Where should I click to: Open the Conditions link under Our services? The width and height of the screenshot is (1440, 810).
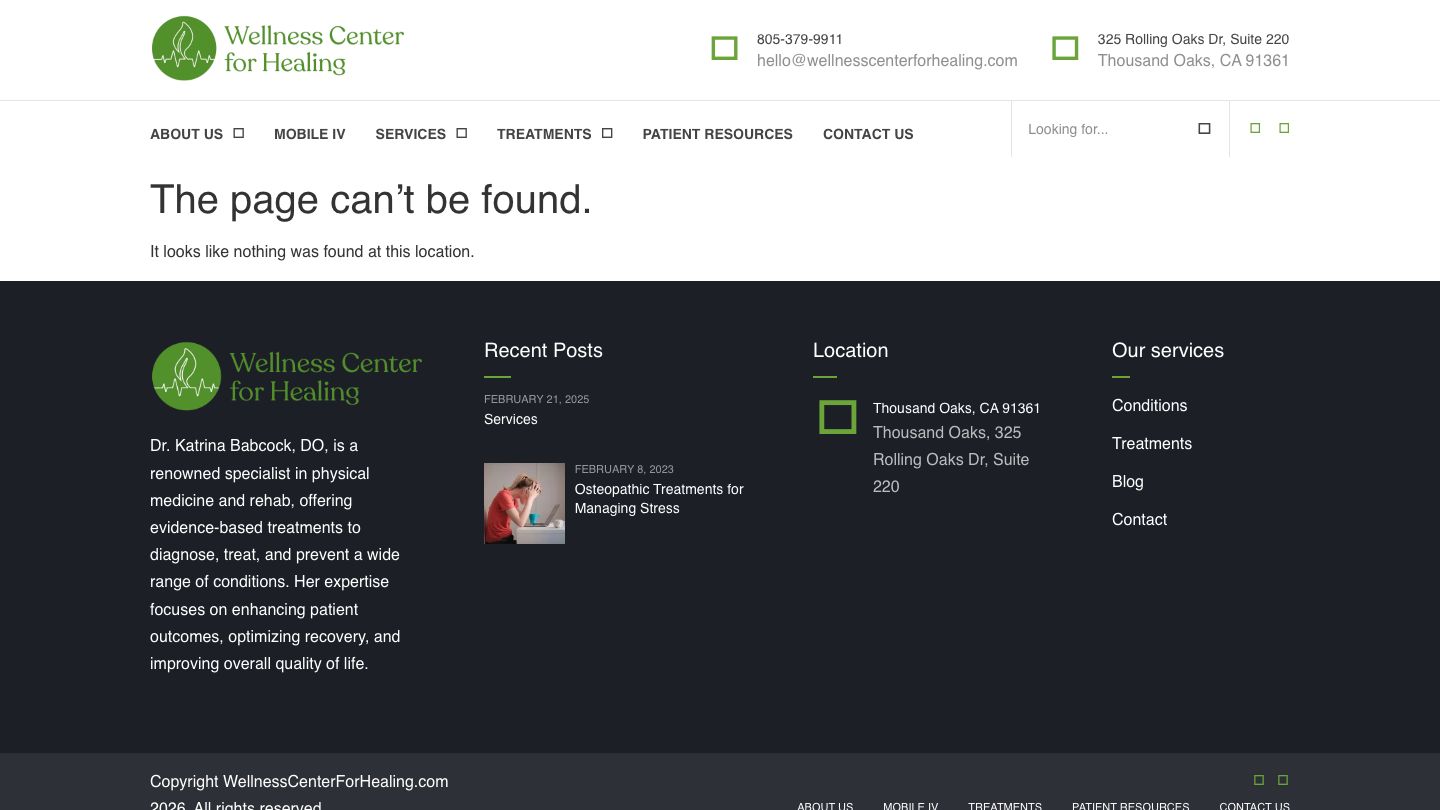pyautogui.click(x=1149, y=405)
